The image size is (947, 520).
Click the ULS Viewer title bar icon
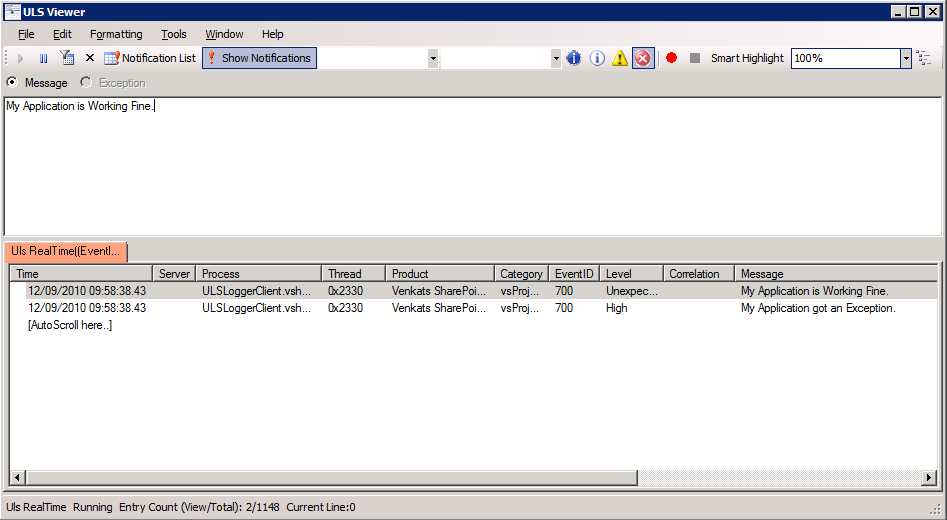[12, 11]
